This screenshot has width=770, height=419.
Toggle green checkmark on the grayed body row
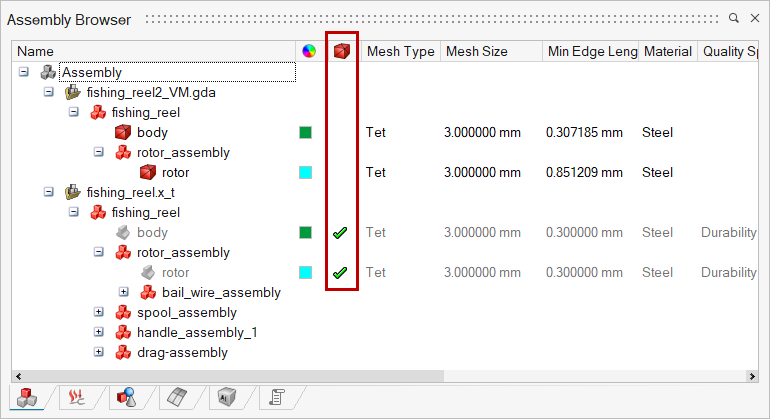340,232
